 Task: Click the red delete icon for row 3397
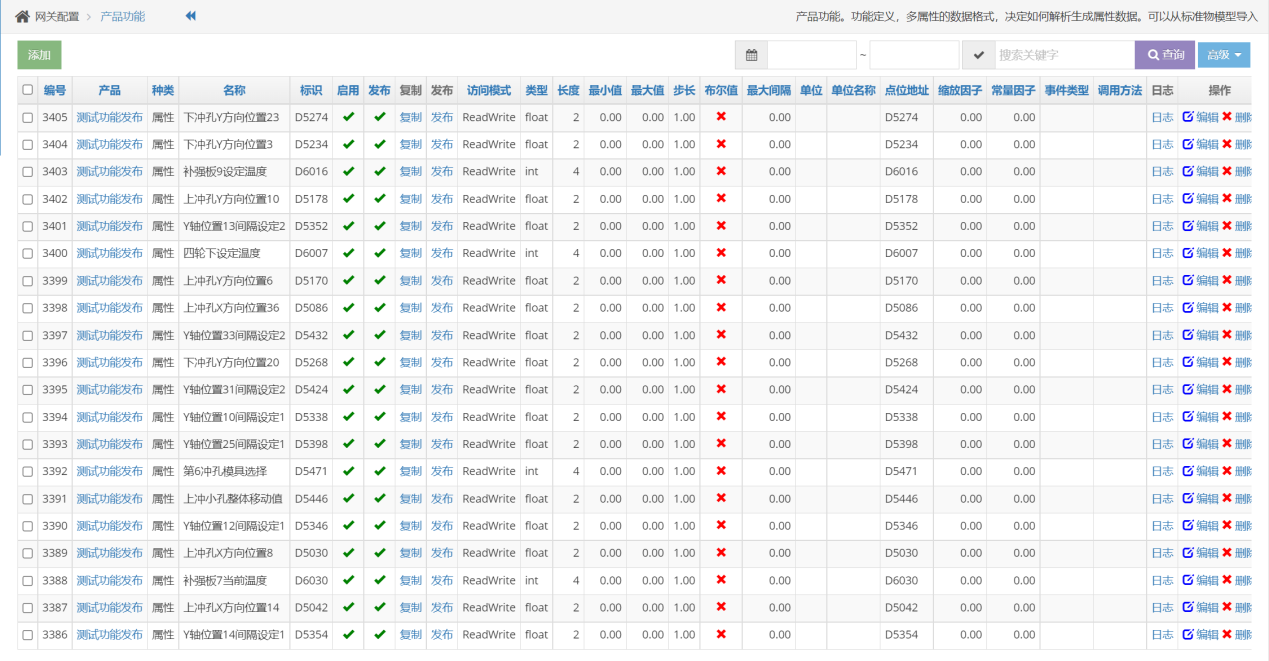pos(1227,335)
